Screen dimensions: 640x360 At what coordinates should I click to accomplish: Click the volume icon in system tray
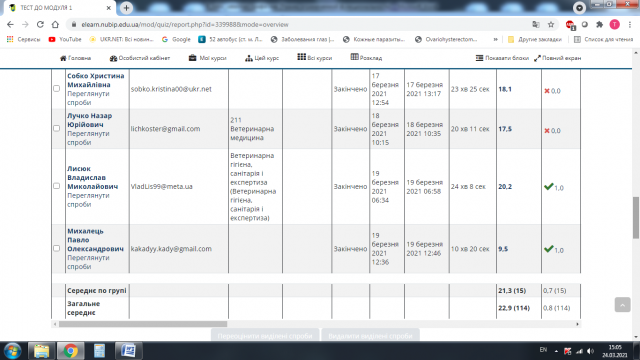(x=590, y=351)
